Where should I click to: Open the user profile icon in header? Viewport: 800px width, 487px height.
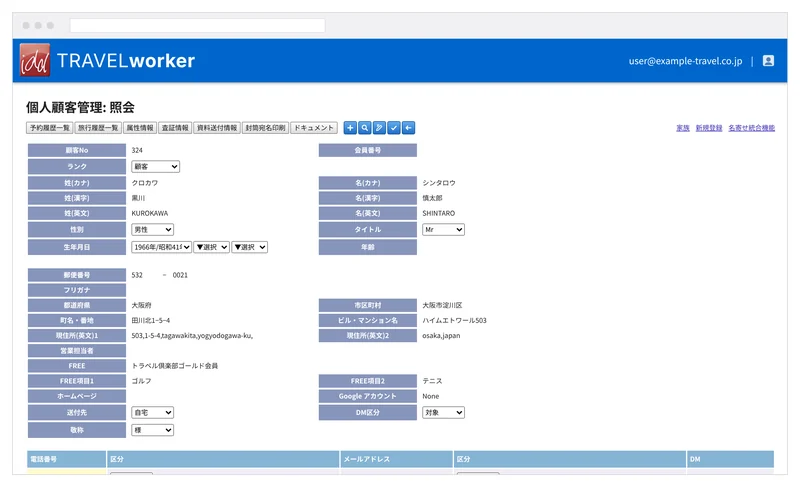[768, 61]
